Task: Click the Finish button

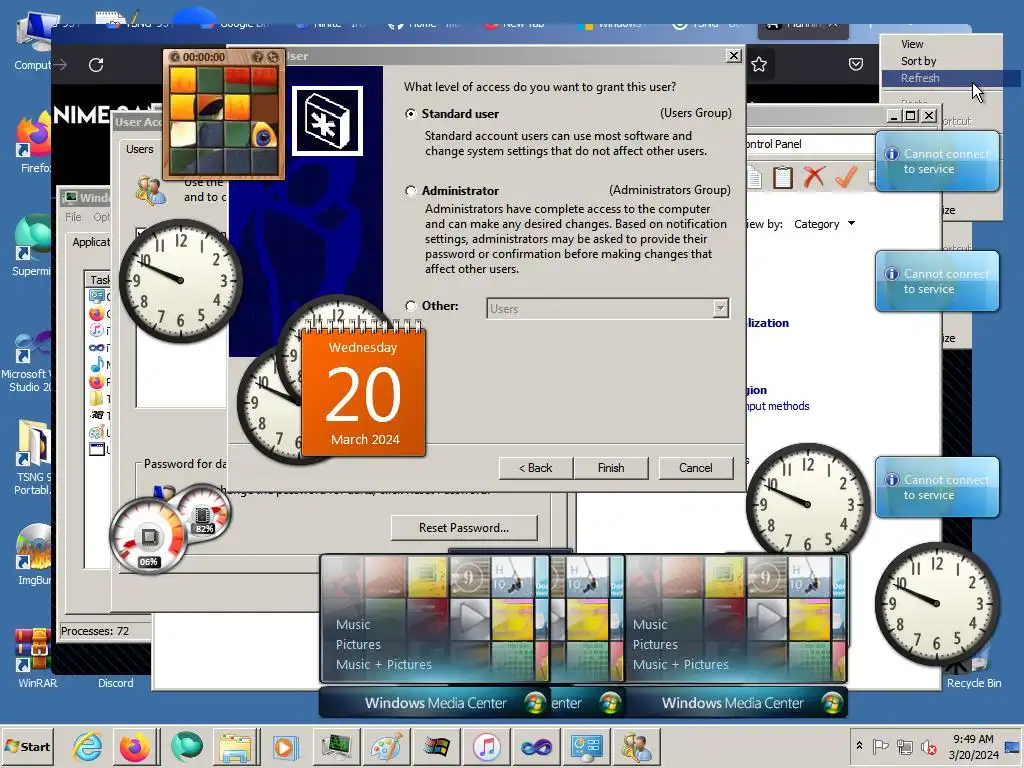Action: (x=611, y=468)
